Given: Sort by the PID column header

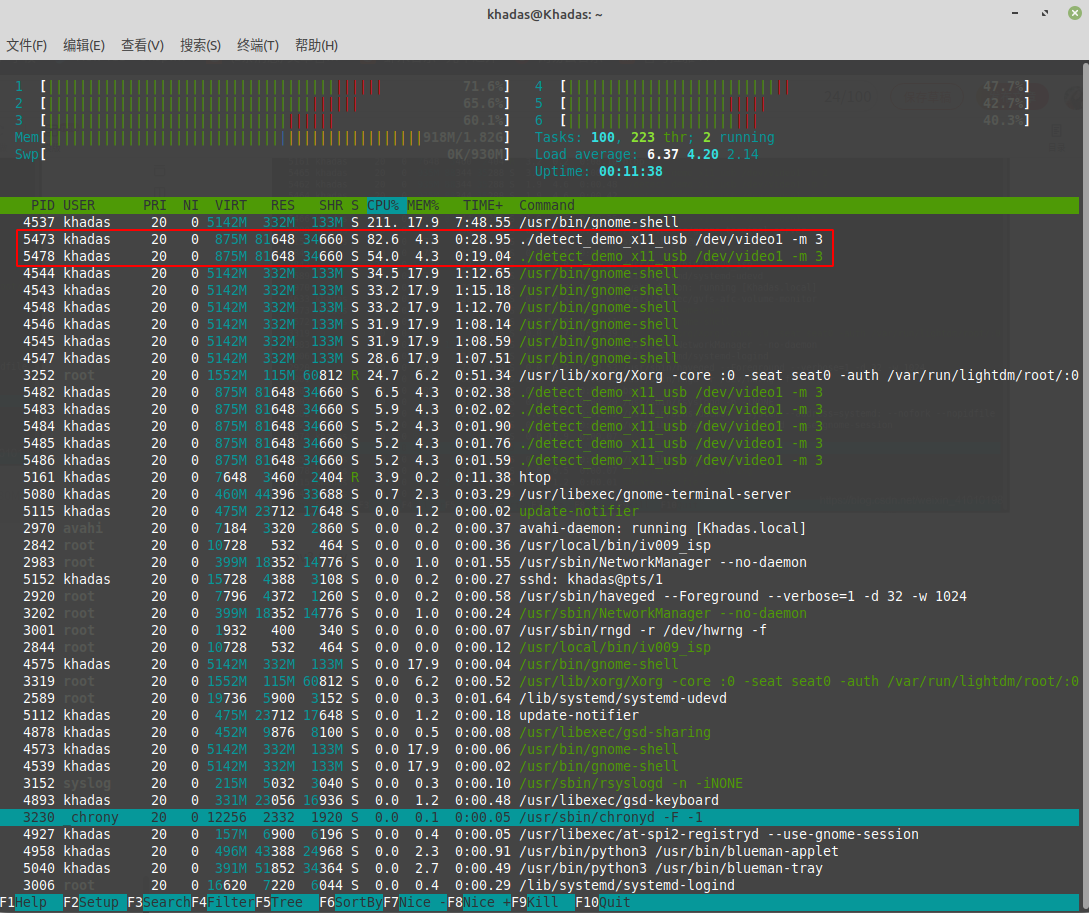Looking at the screenshot, I should point(42,206).
